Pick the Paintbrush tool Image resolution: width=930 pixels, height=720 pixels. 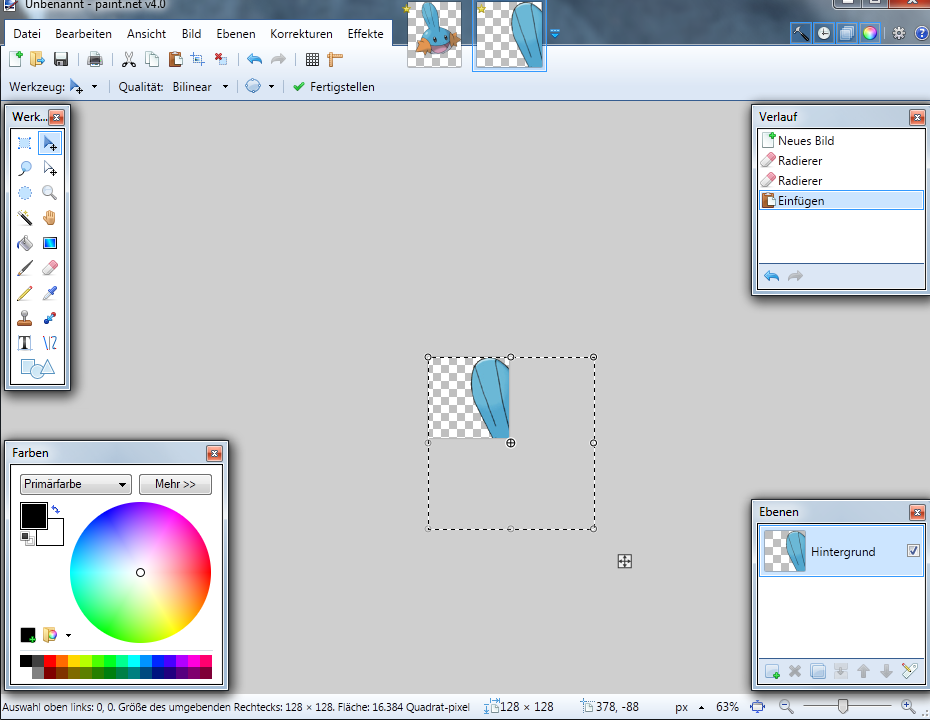[24, 268]
